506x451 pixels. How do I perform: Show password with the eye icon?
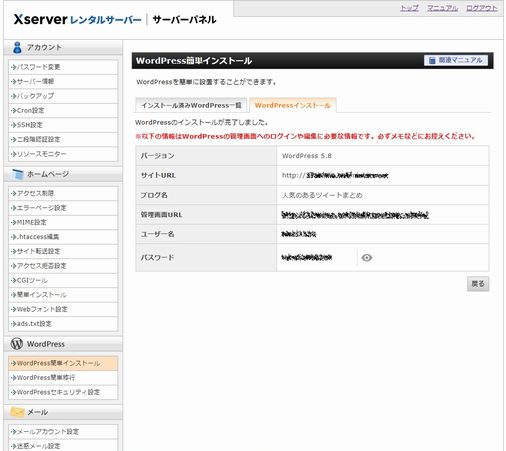tap(367, 257)
